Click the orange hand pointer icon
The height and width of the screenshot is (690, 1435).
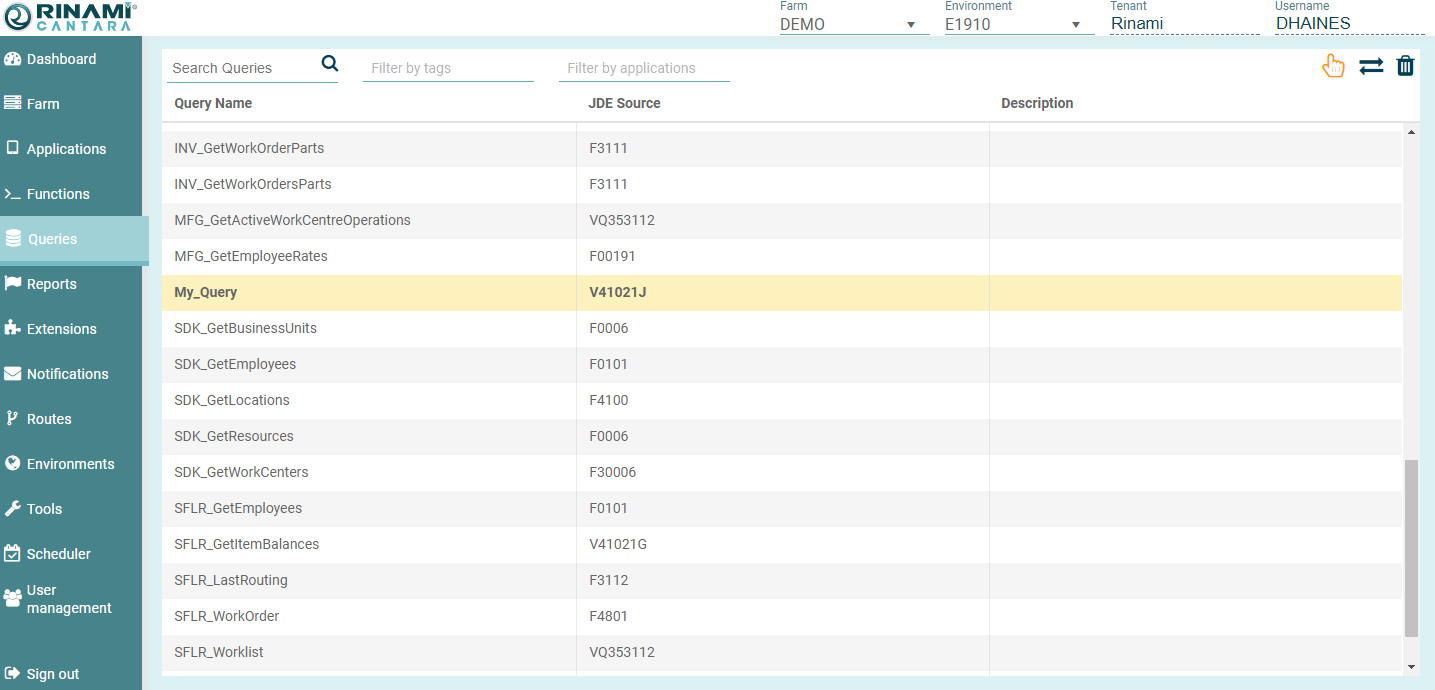[1333, 66]
